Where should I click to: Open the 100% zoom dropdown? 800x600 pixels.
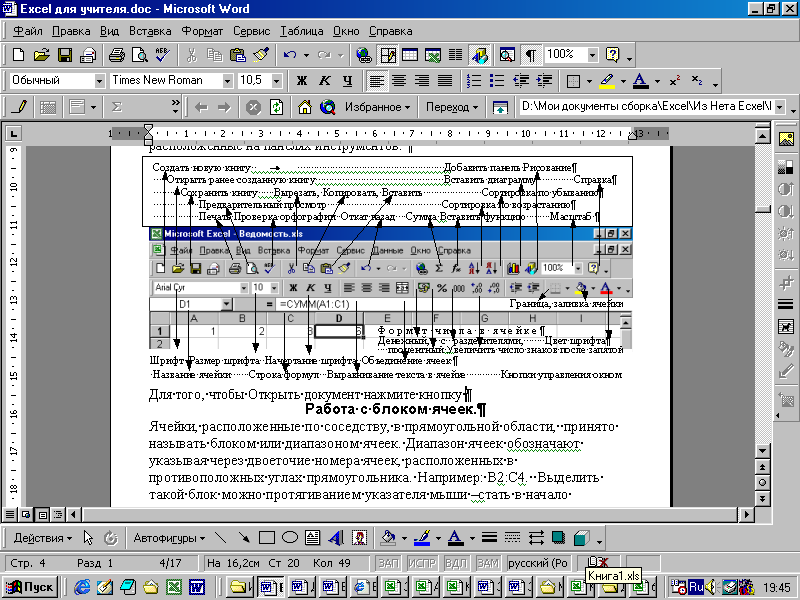592,55
